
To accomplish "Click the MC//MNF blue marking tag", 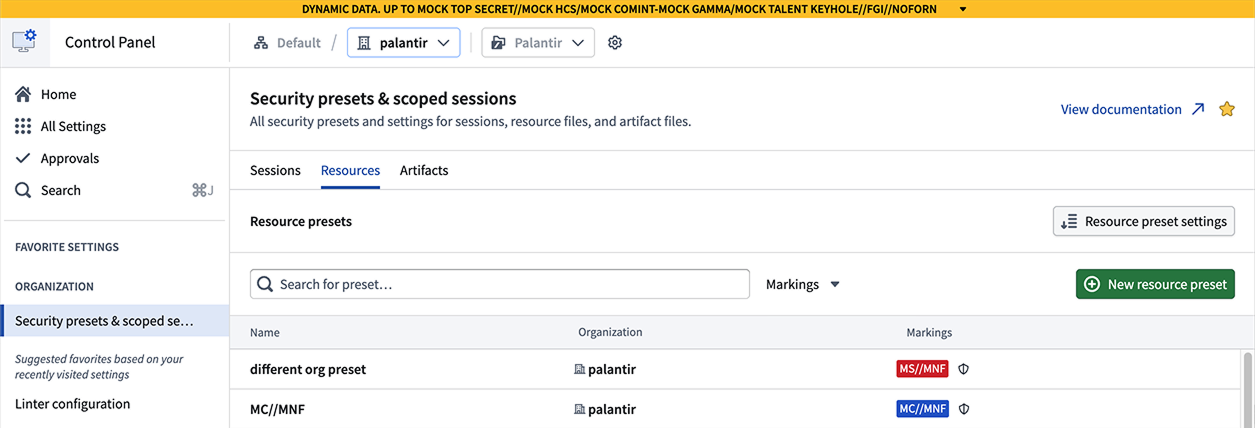I will [x=922, y=409].
